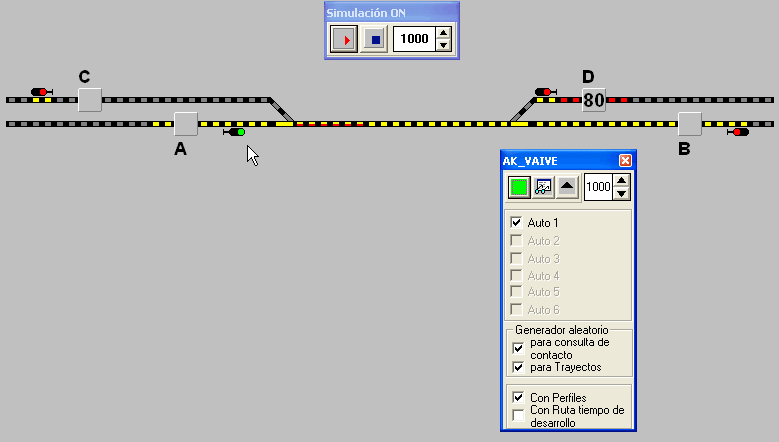
Task: Click the station label B
Action: [684, 148]
